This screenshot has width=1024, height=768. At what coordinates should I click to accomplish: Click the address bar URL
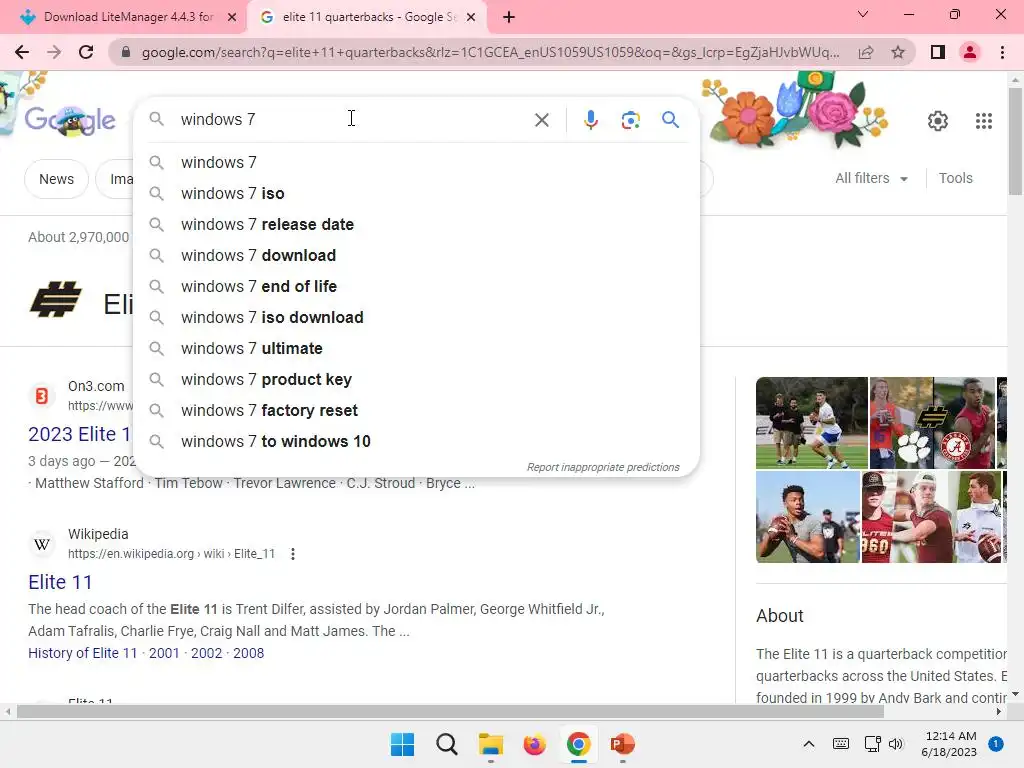tap(490, 52)
